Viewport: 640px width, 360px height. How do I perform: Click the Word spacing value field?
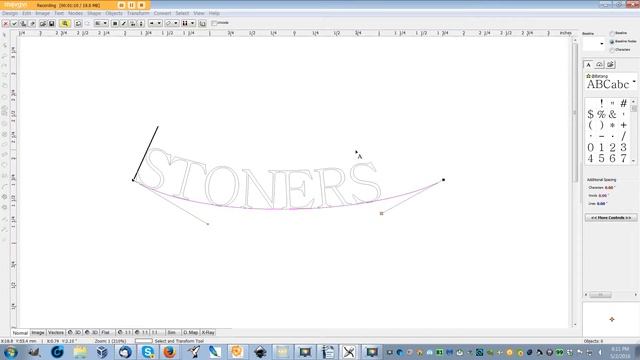tap(603, 196)
